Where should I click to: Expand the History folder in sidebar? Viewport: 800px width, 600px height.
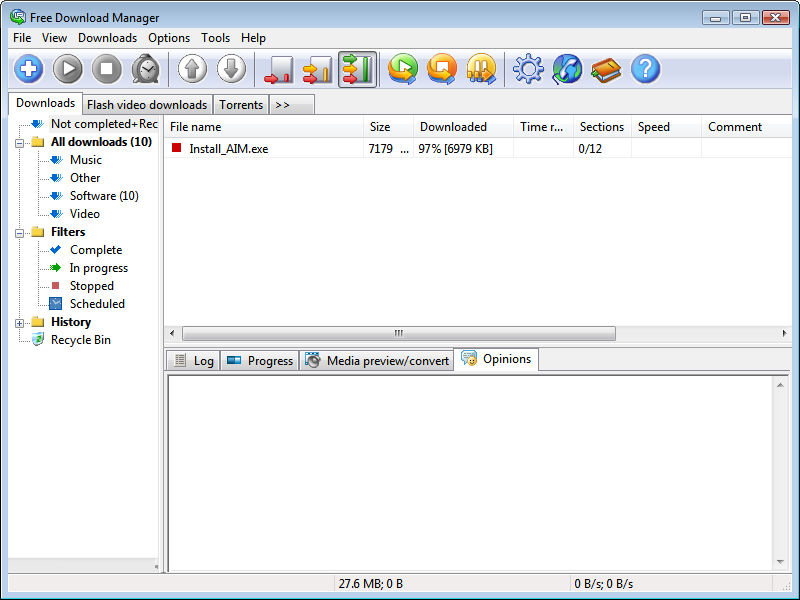[x=20, y=322]
